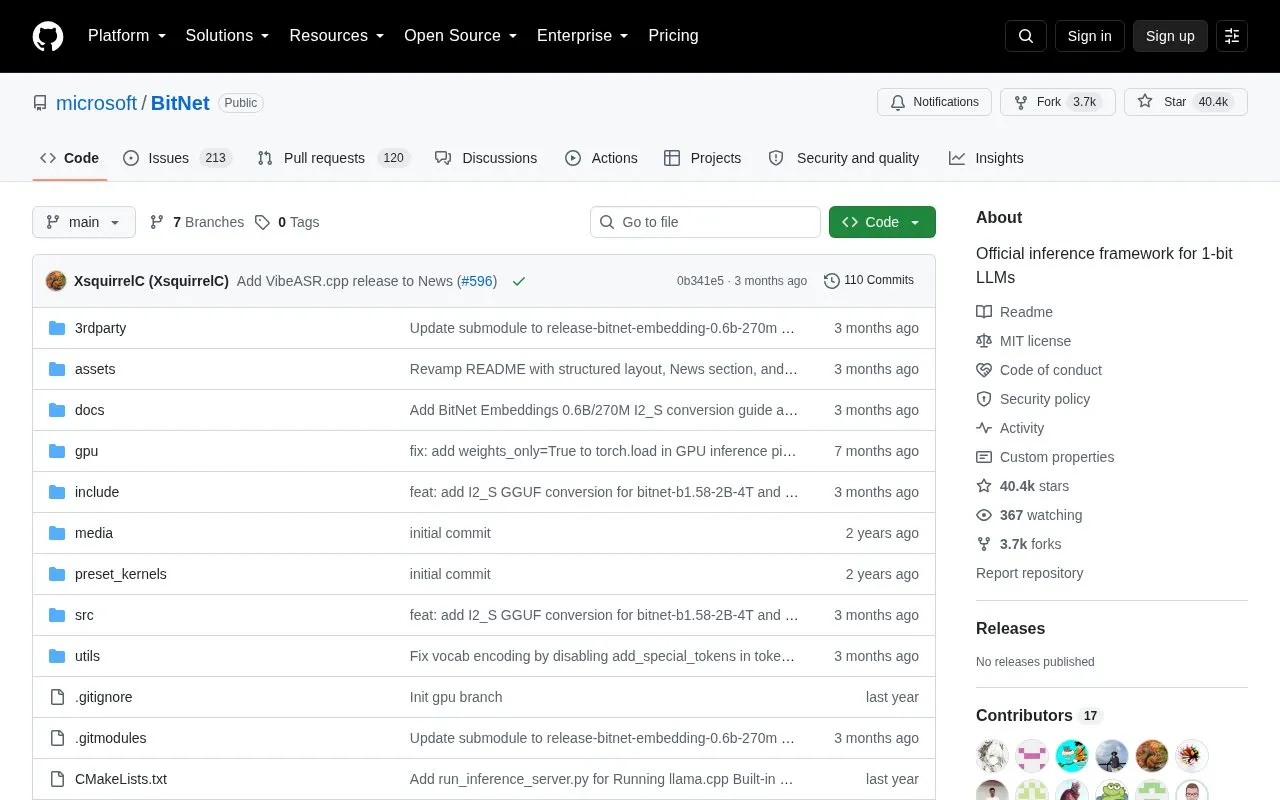Click the Sign up button
This screenshot has height=800, width=1280.
pos(1170,36)
